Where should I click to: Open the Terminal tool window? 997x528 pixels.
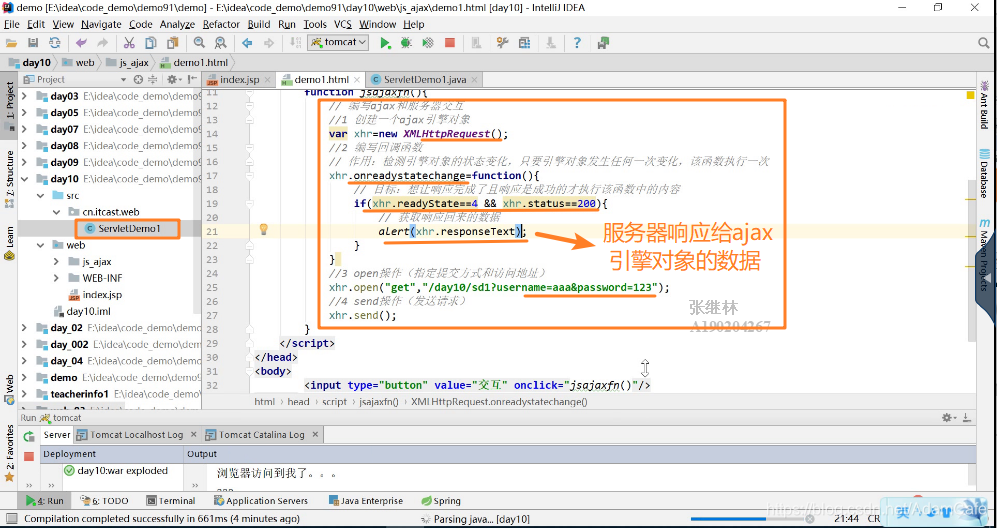[x=171, y=501]
